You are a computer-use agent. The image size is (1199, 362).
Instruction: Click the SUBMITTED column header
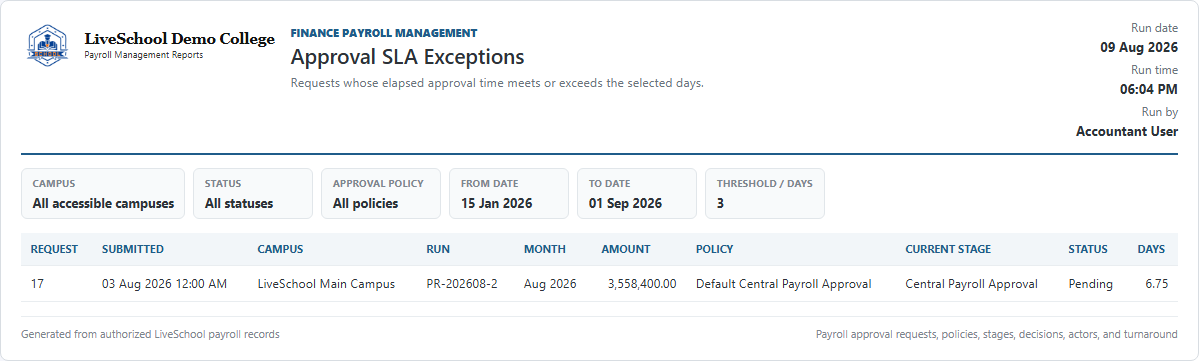(133, 249)
